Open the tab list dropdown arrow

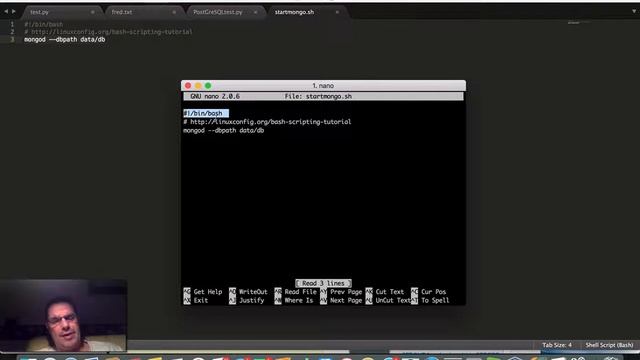point(634,11)
